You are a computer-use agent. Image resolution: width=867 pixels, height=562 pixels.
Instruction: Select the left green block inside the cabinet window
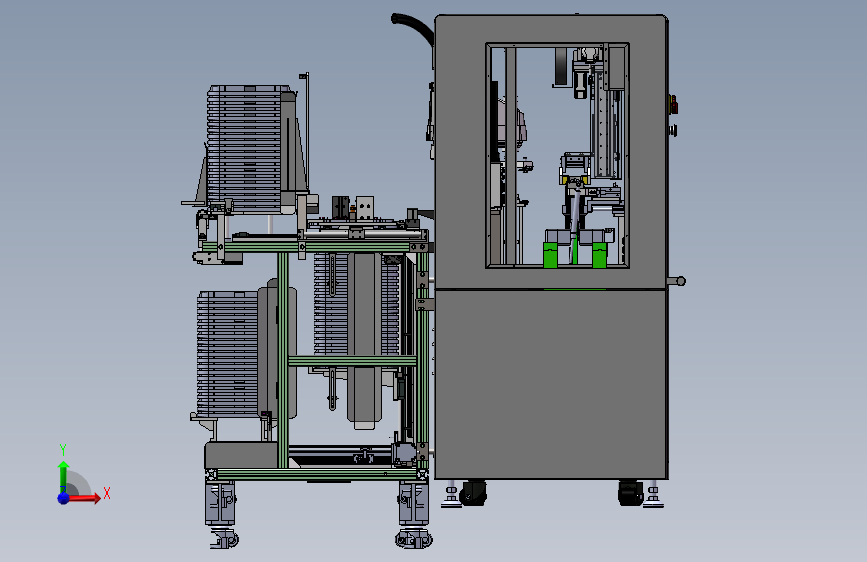click(550, 255)
